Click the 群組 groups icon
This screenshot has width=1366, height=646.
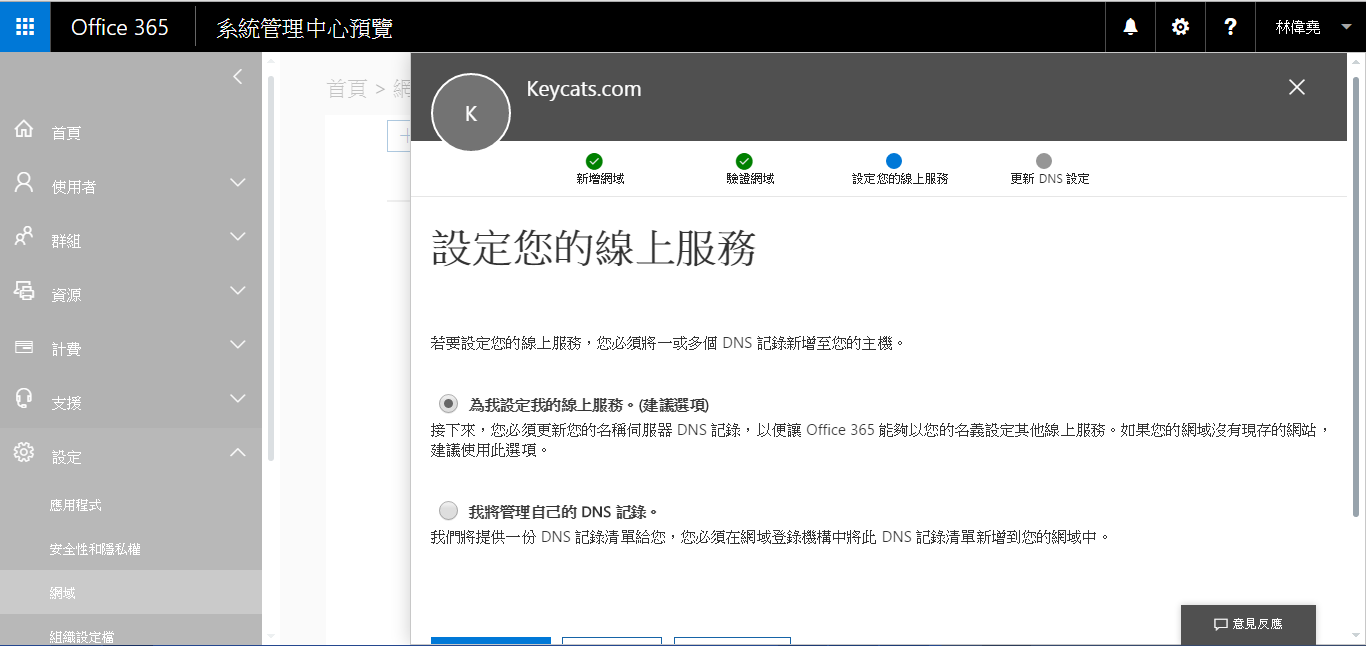click(x=24, y=238)
